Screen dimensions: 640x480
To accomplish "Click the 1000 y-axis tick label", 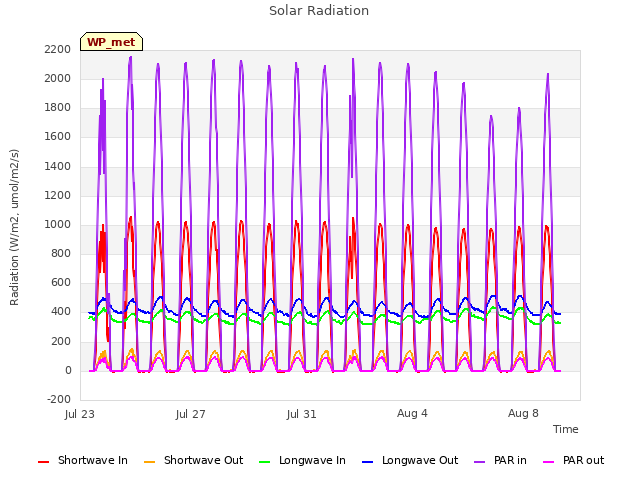I will 58,224.
